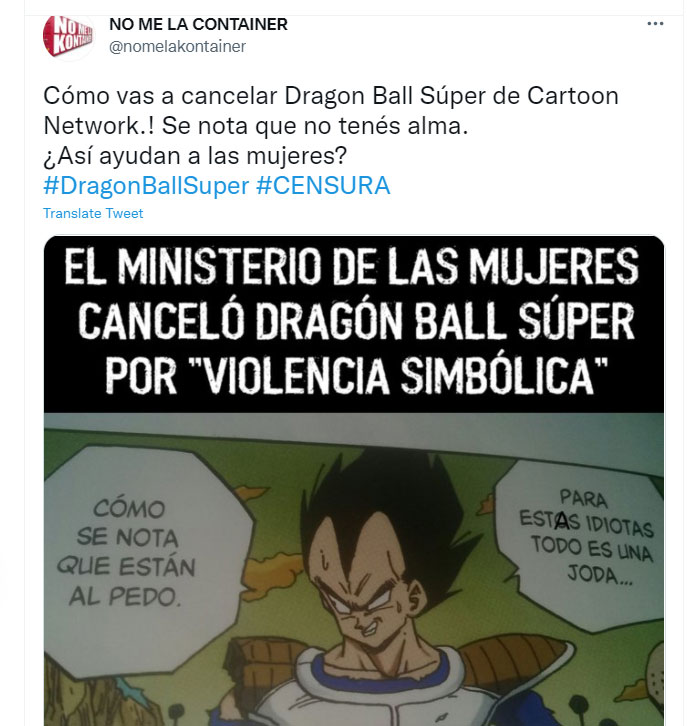Open the #CENSURA hashtag

323,186
